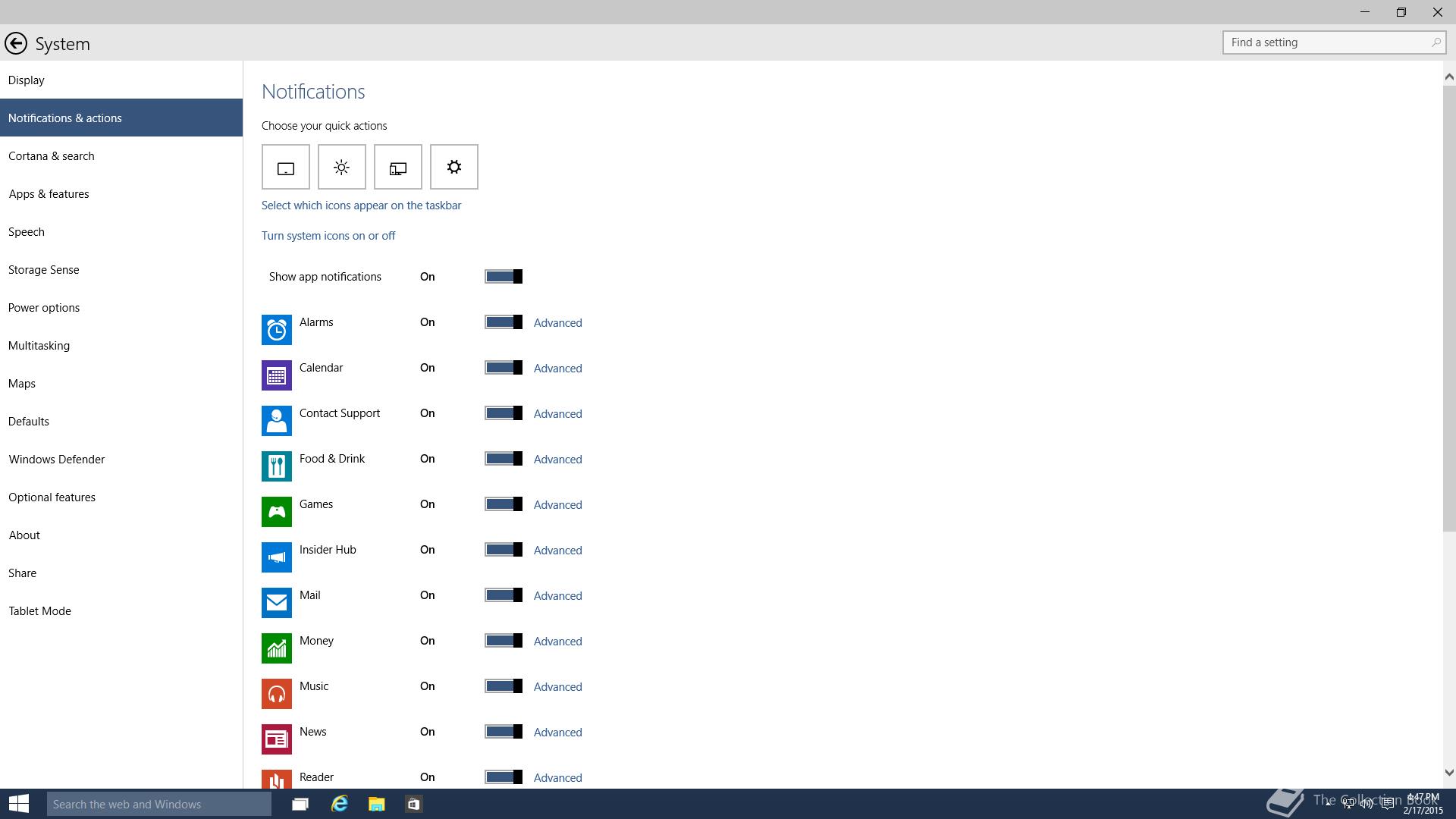Toggle the Insider Hub notifications switch
1456x819 pixels.
coord(504,550)
